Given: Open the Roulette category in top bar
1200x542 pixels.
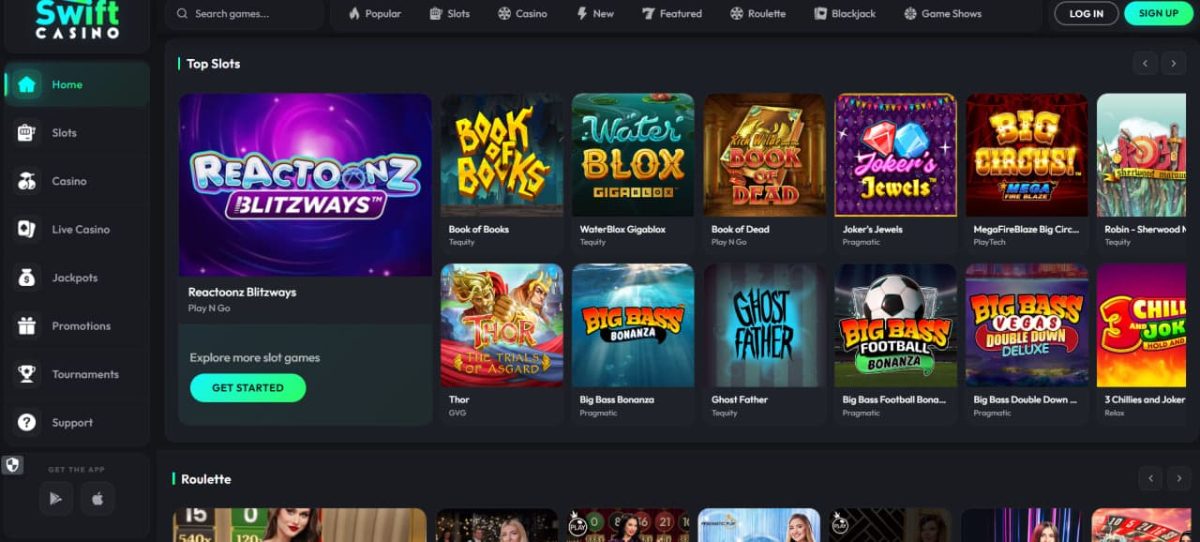Looking at the screenshot, I should 758,14.
